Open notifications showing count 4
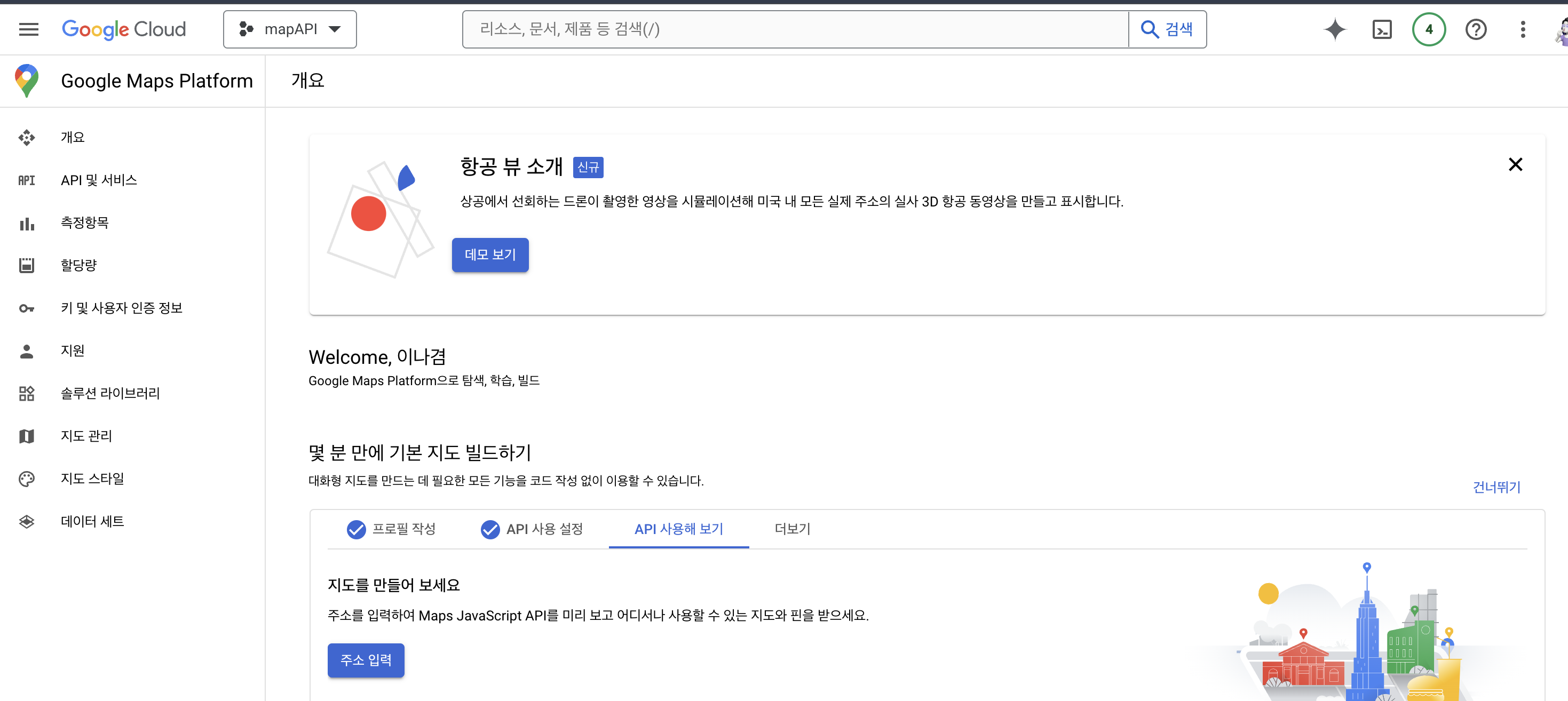Image resolution: width=1568 pixels, height=701 pixels. (1429, 29)
